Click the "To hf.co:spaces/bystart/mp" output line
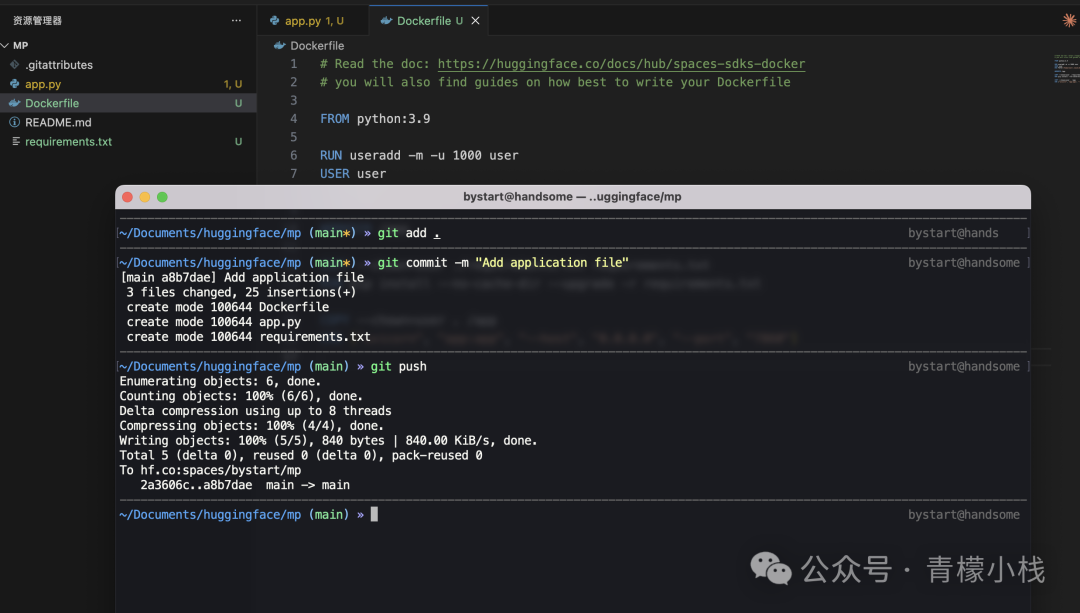Image resolution: width=1080 pixels, height=613 pixels. tap(210, 470)
